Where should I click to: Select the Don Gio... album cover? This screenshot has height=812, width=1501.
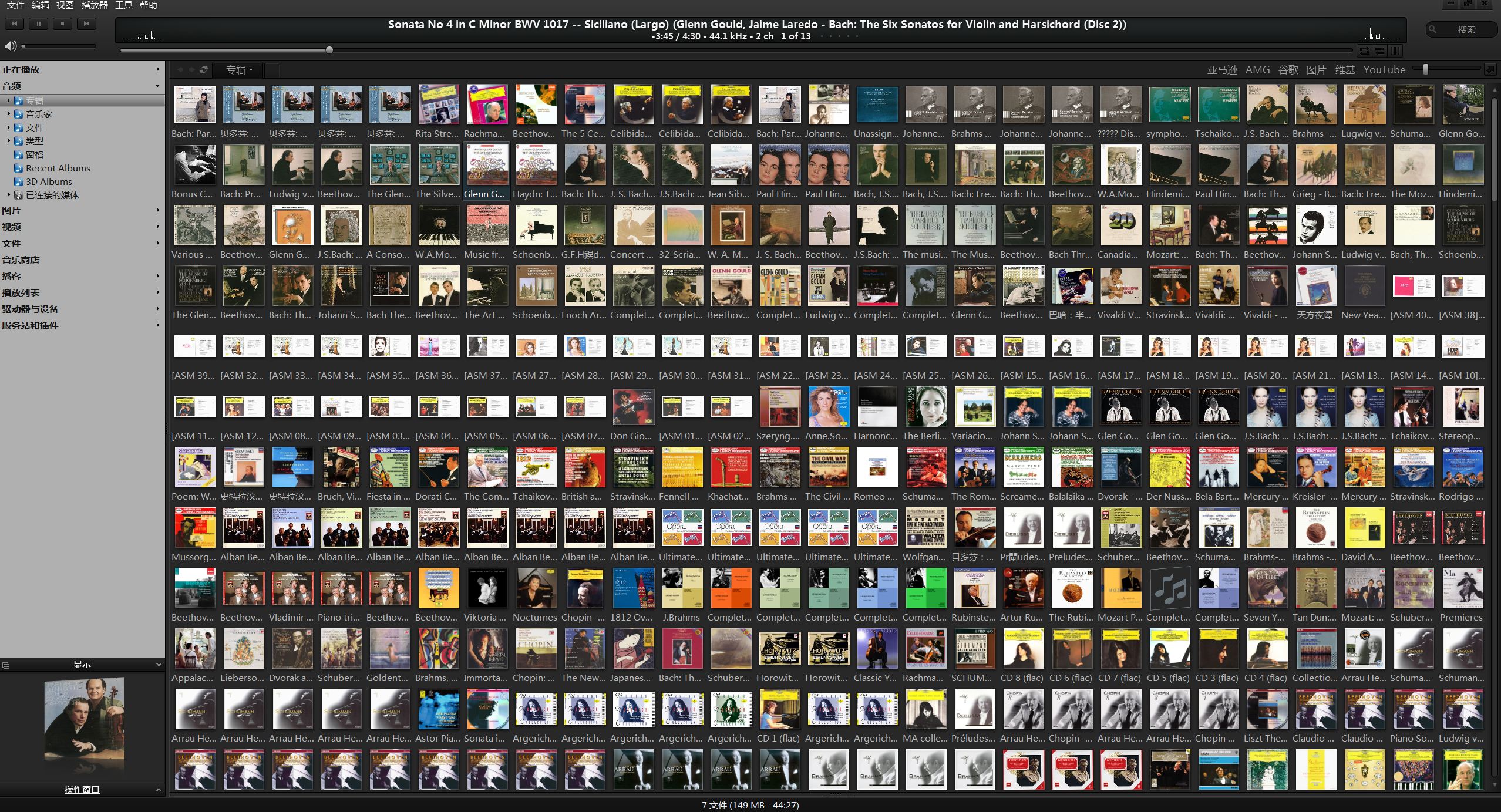pos(634,407)
